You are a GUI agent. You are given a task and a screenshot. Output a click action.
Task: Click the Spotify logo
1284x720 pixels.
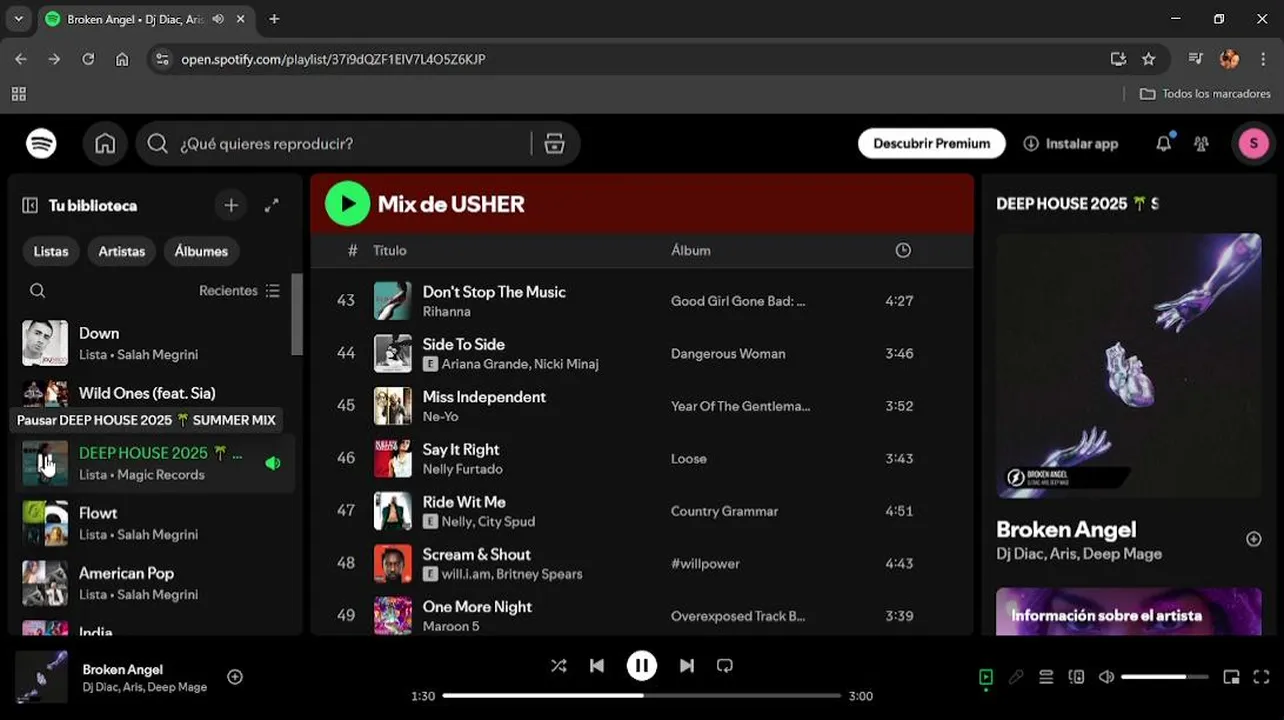[41, 144]
